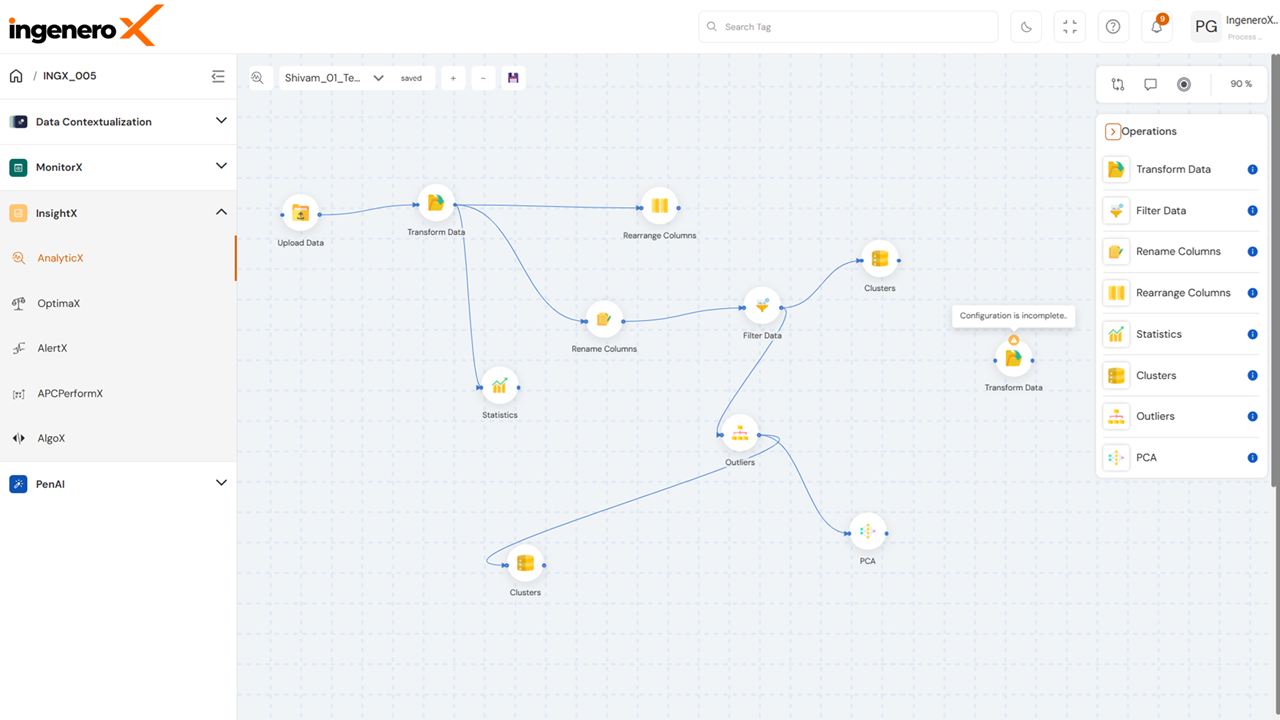Show info for Transform Data operation
The image size is (1280, 720).
point(1253,169)
